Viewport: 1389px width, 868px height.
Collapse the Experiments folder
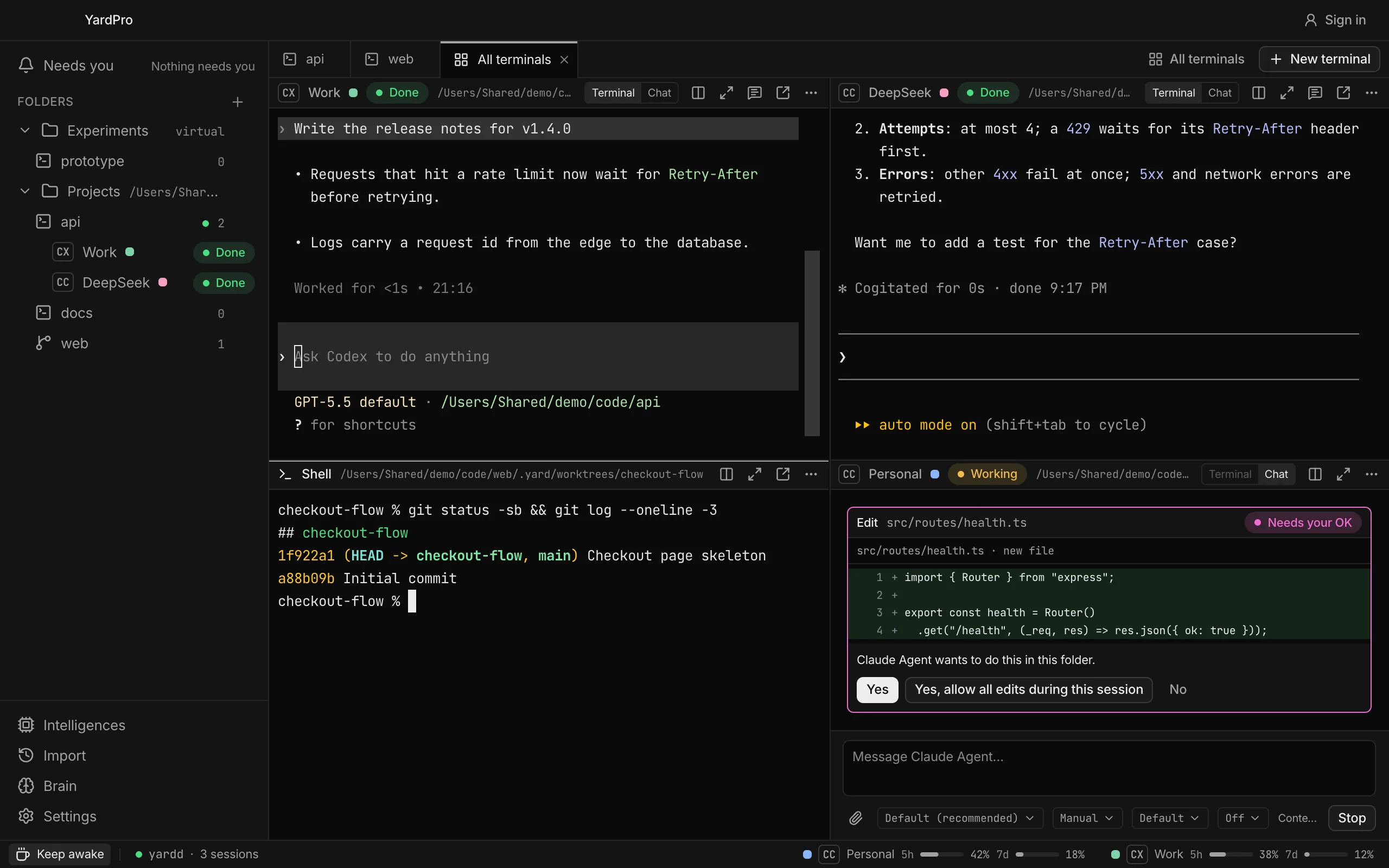point(24,130)
